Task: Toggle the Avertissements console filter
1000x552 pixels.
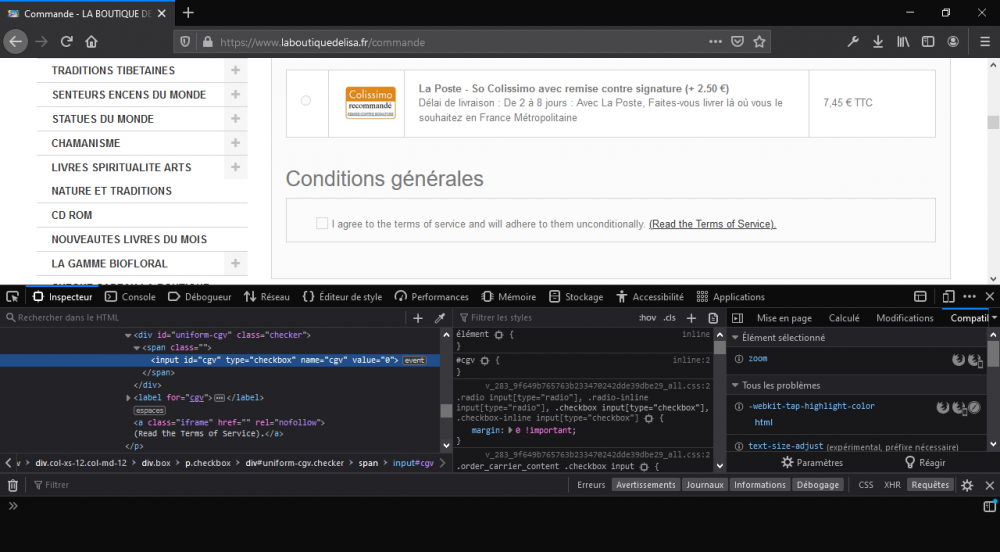Action: click(x=645, y=485)
